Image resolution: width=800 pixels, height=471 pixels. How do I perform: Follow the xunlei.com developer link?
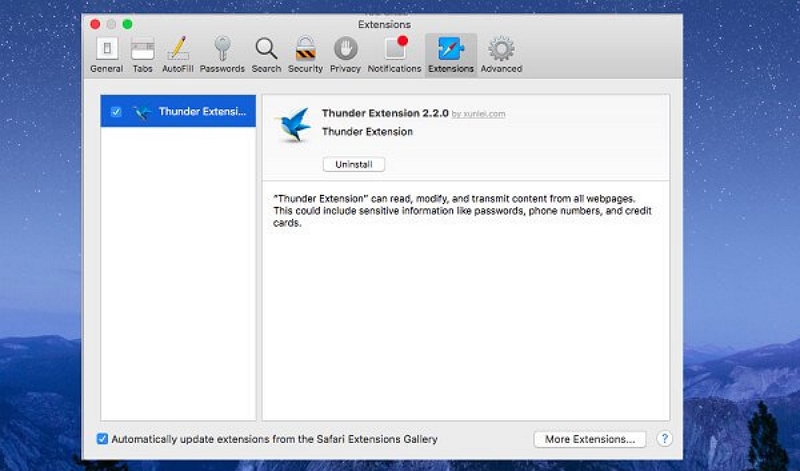click(x=478, y=114)
